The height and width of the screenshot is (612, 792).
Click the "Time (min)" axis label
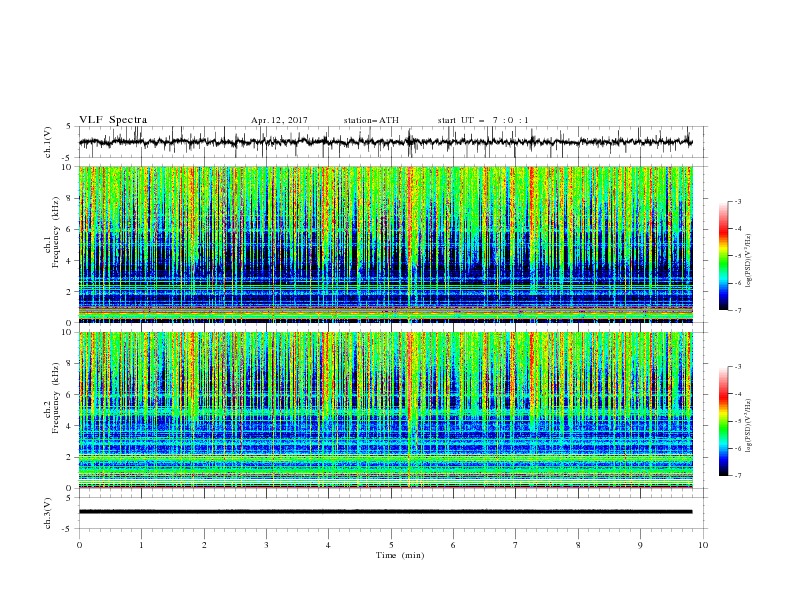click(400, 555)
